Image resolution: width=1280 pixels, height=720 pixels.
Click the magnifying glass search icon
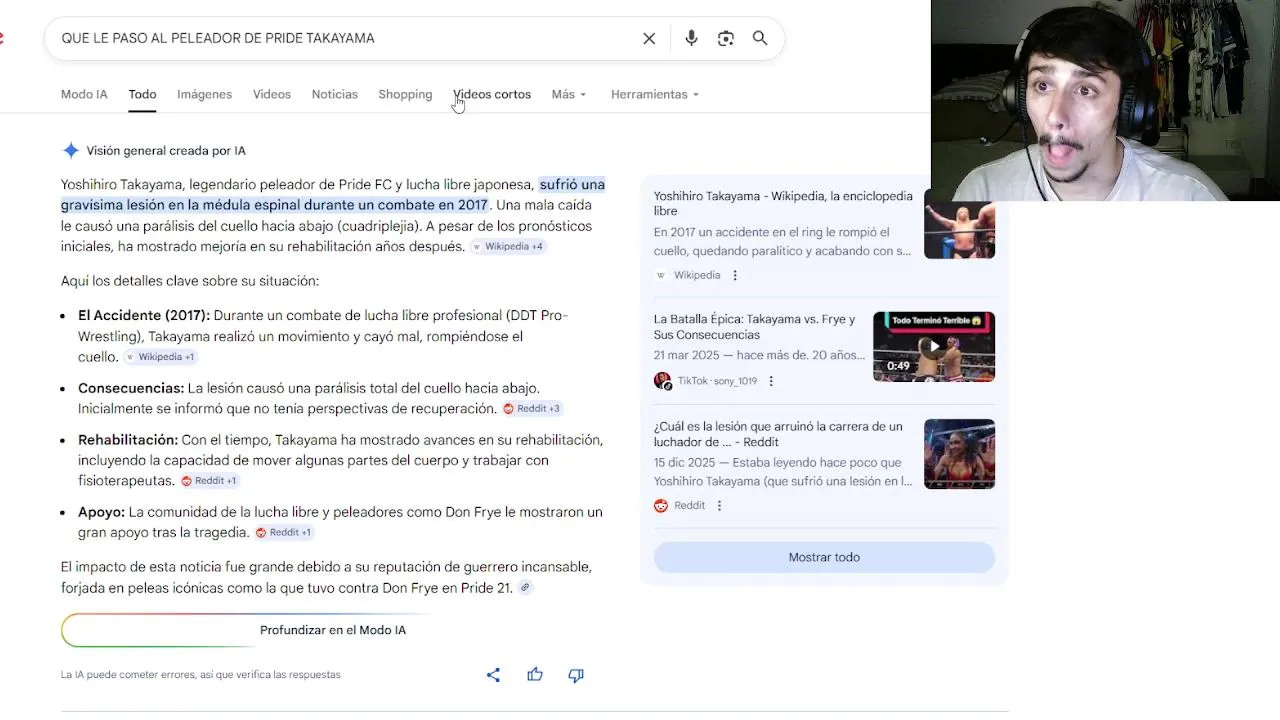tap(760, 38)
